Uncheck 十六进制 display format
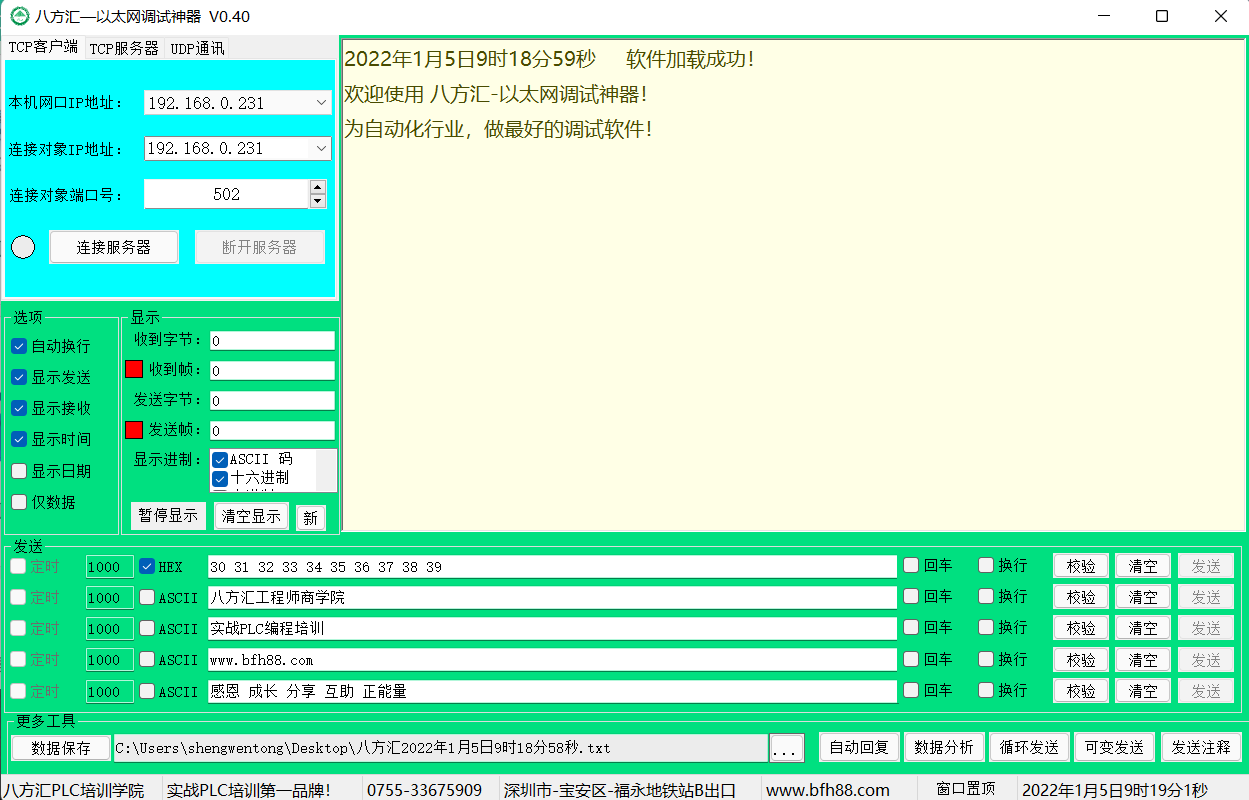Screen dimensions: 1249x800 [221, 478]
